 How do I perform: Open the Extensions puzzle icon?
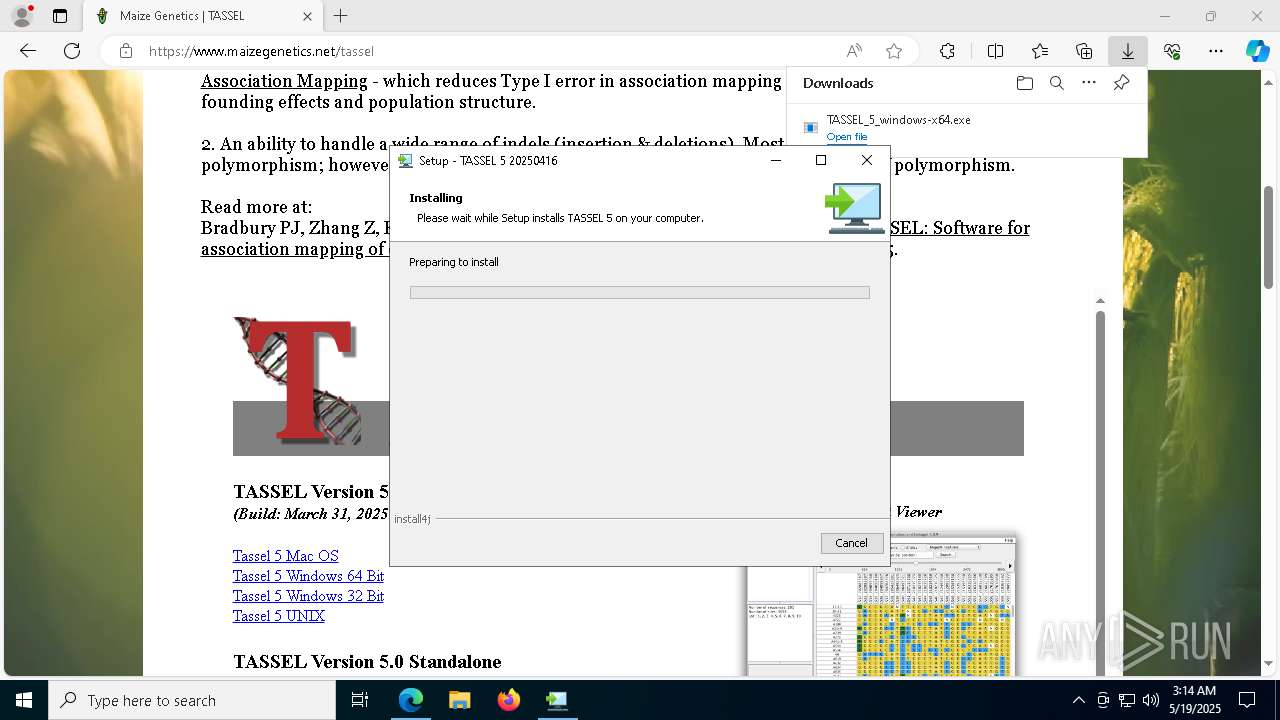click(x=947, y=51)
